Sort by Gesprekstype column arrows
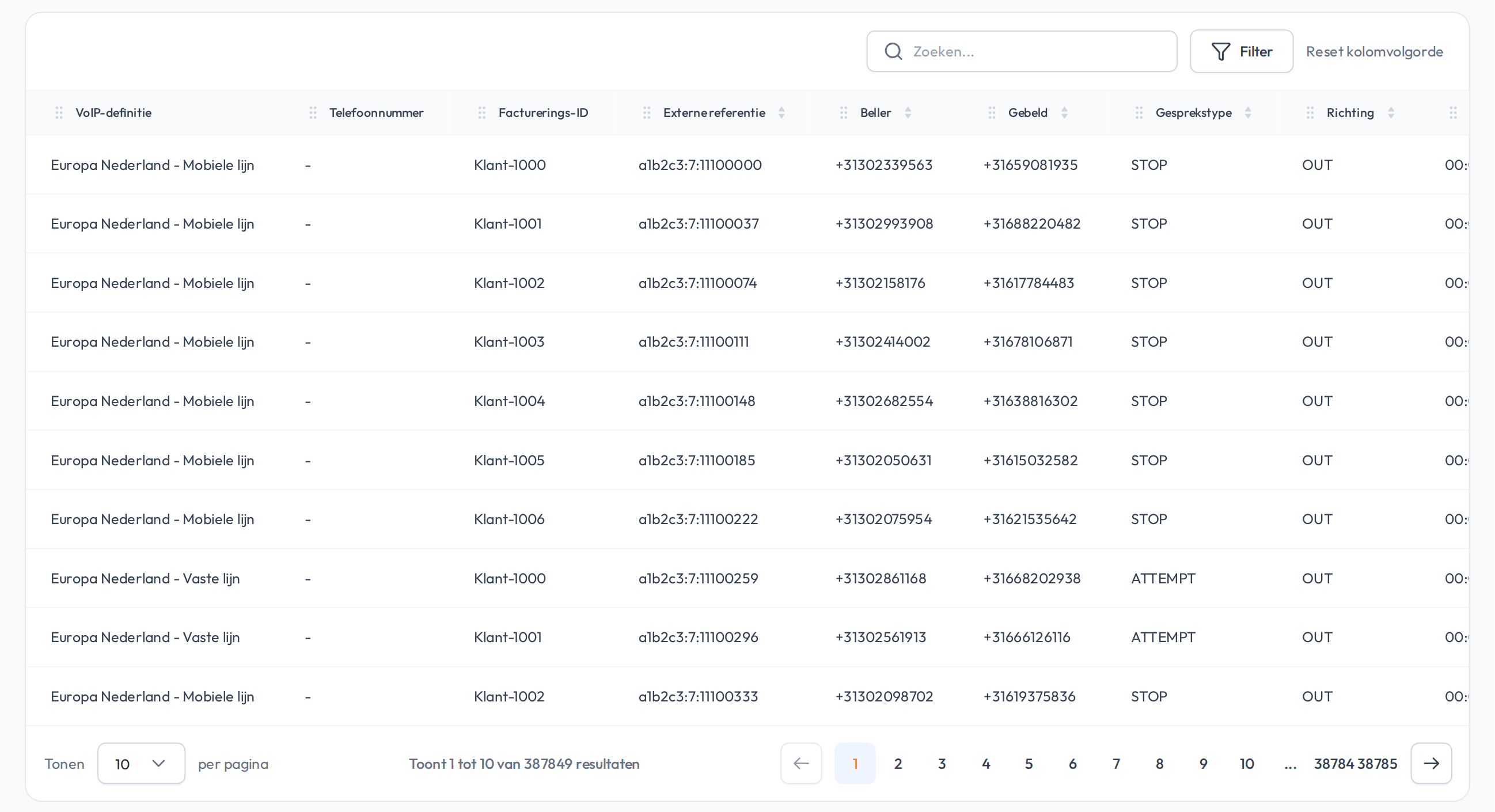This screenshot has width=1495, height=812. 1248,113
